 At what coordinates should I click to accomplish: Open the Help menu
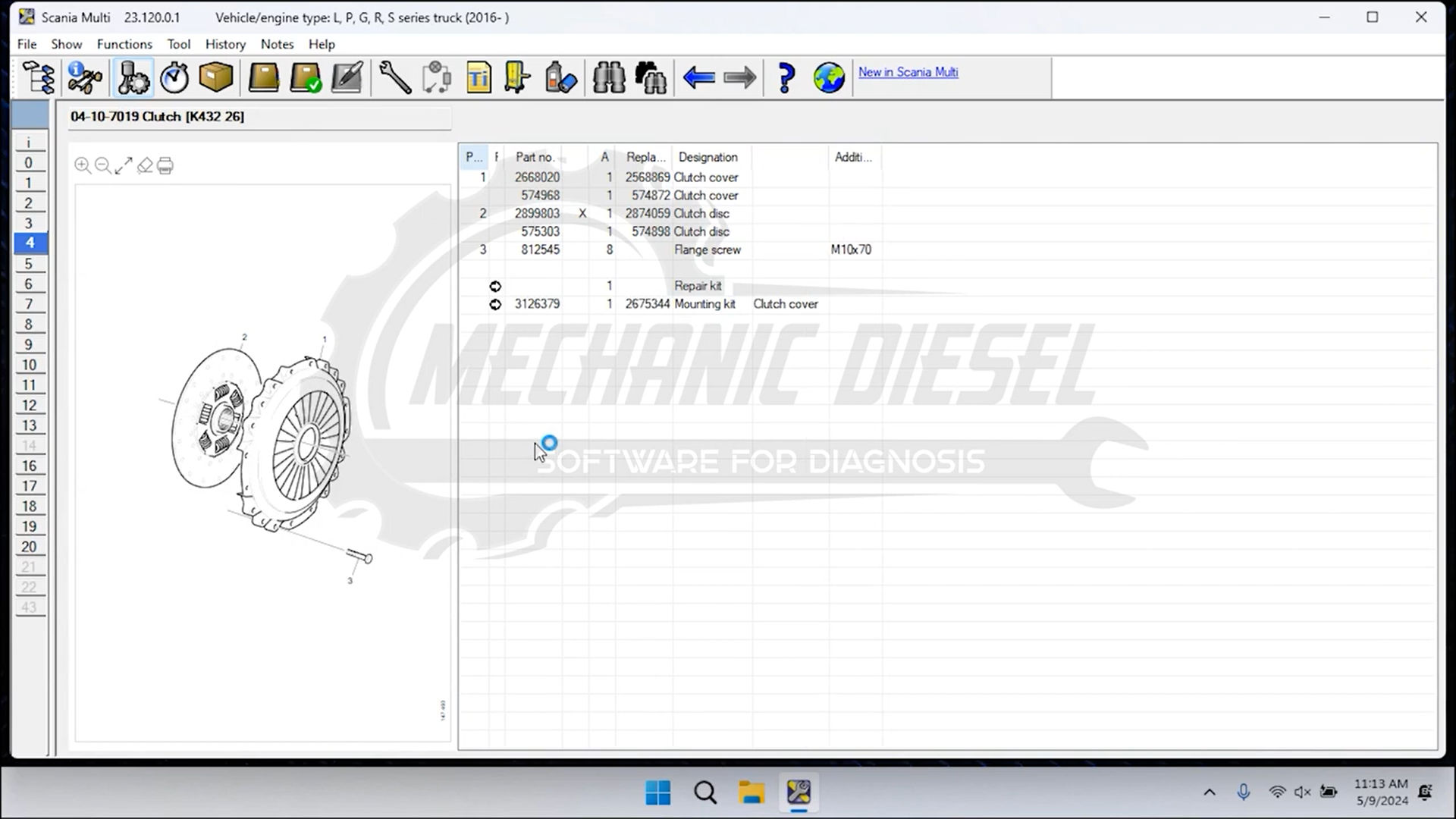322,44
